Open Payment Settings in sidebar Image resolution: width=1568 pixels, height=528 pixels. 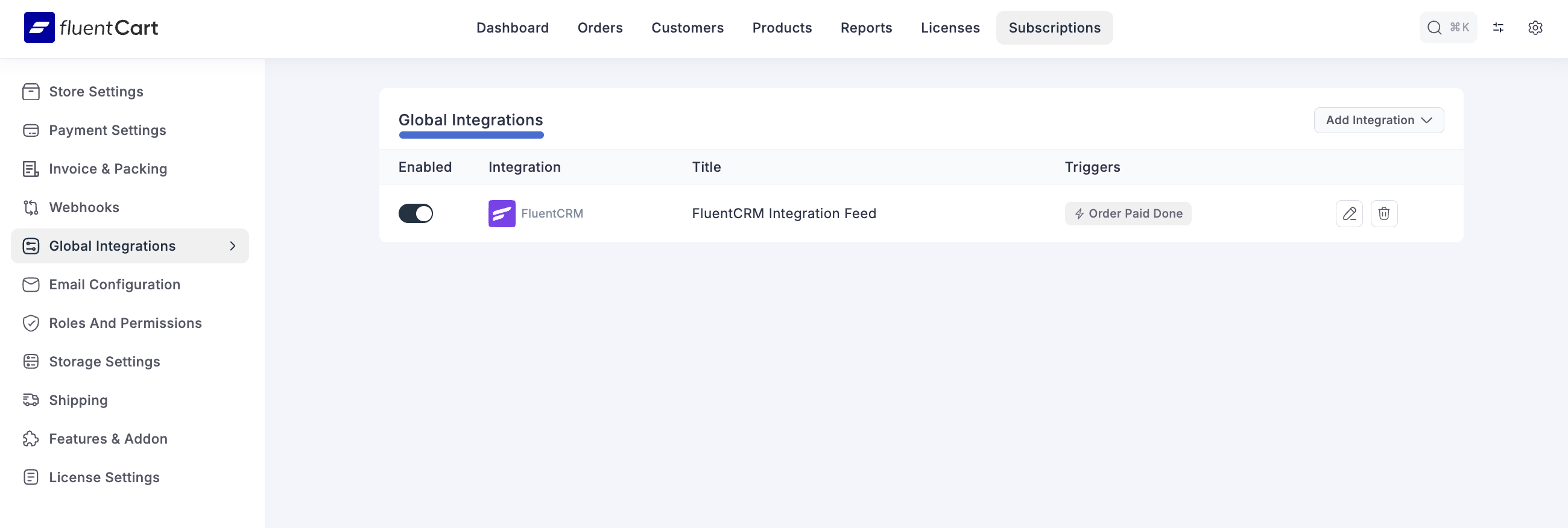tap(107, 130)
